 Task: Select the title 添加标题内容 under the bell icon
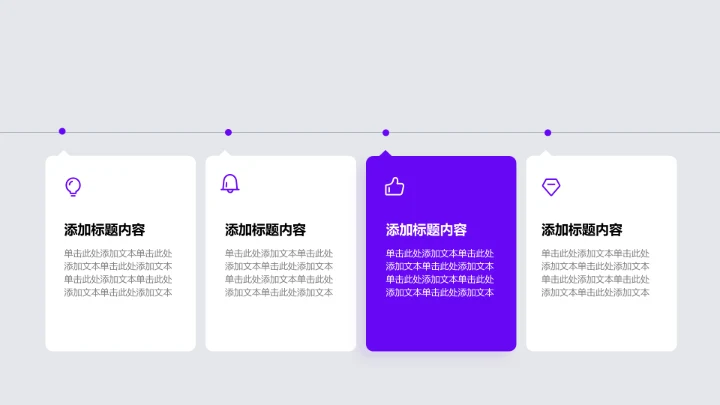(x=265, y=230)
